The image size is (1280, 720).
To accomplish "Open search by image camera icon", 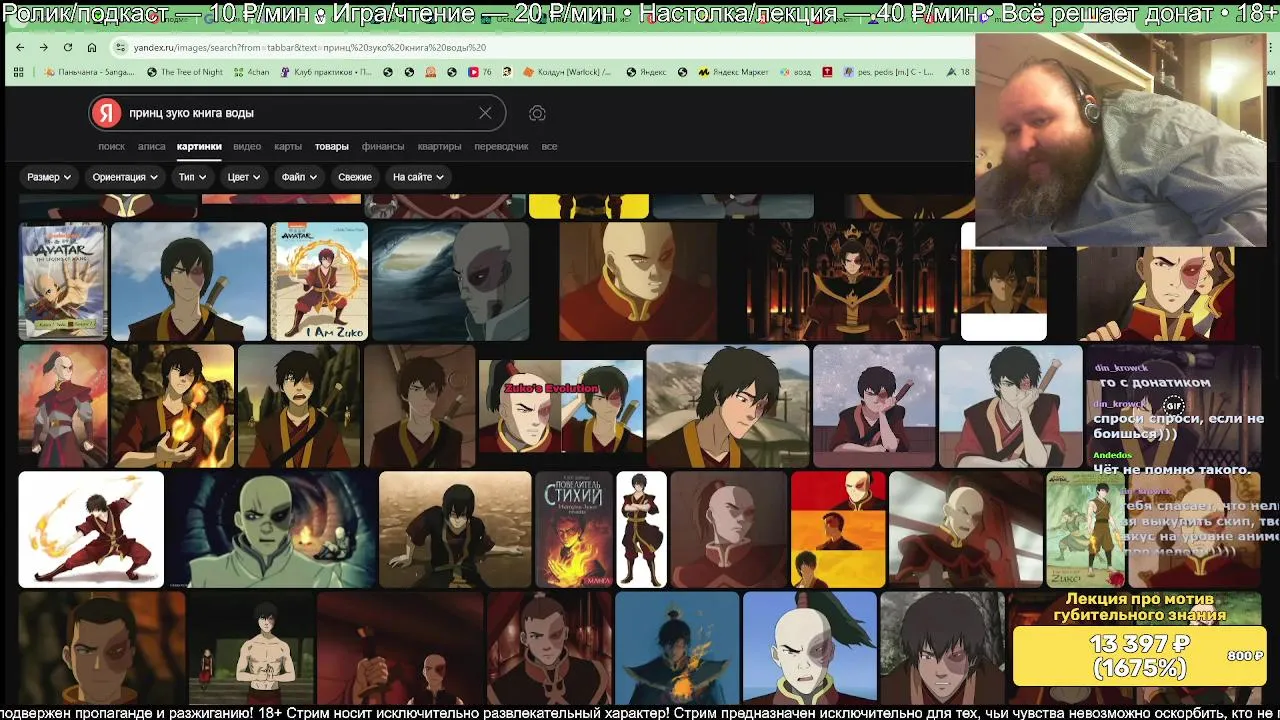I will point(537,113).
